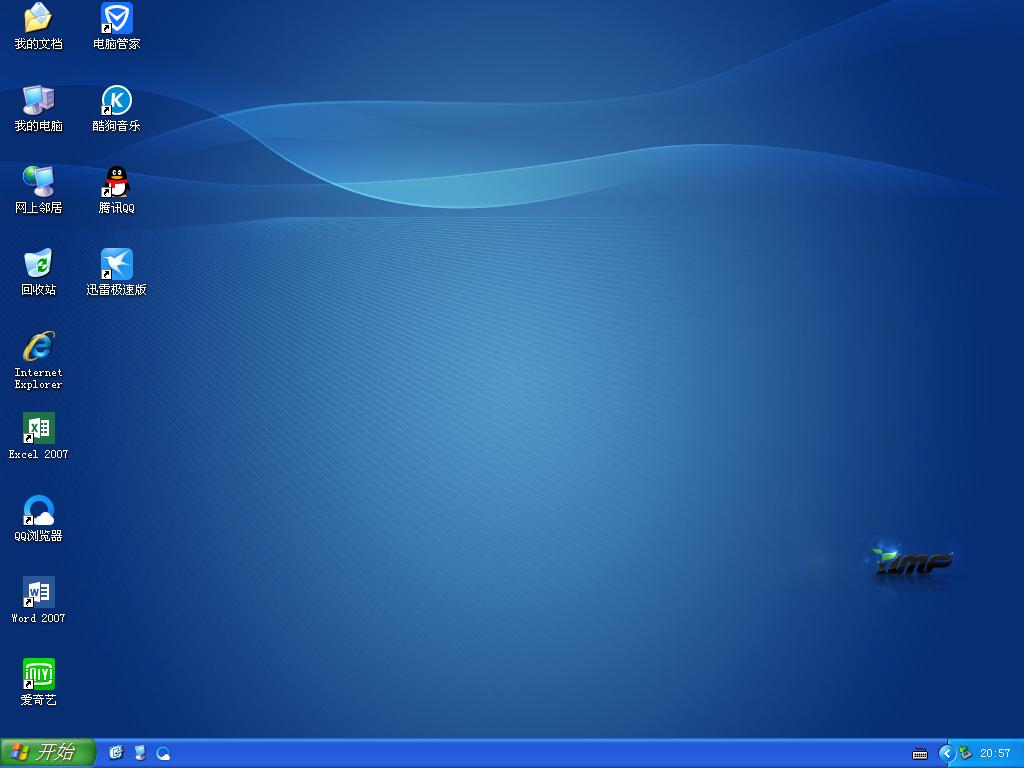Open Windows Media Player from quick launch
The width and height of the screenshot is (1024, 768).
[140, 753]
